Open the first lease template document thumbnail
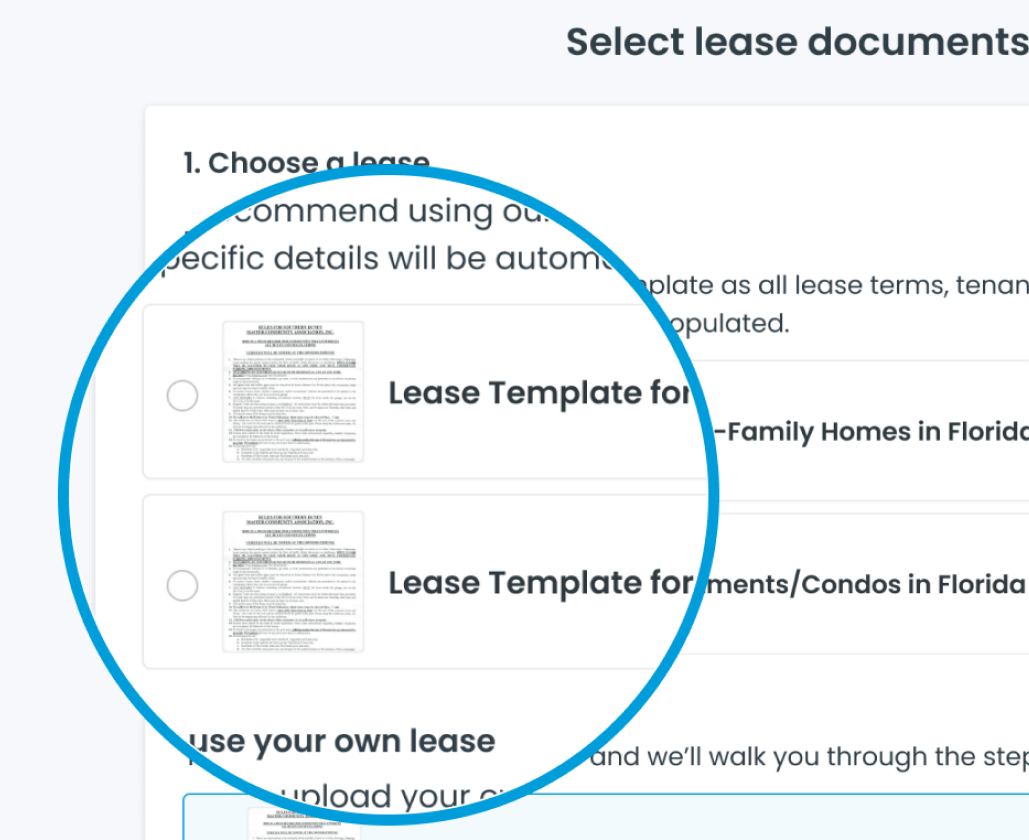The width and height of the screenshot is (1029, 840). [293, 392]
